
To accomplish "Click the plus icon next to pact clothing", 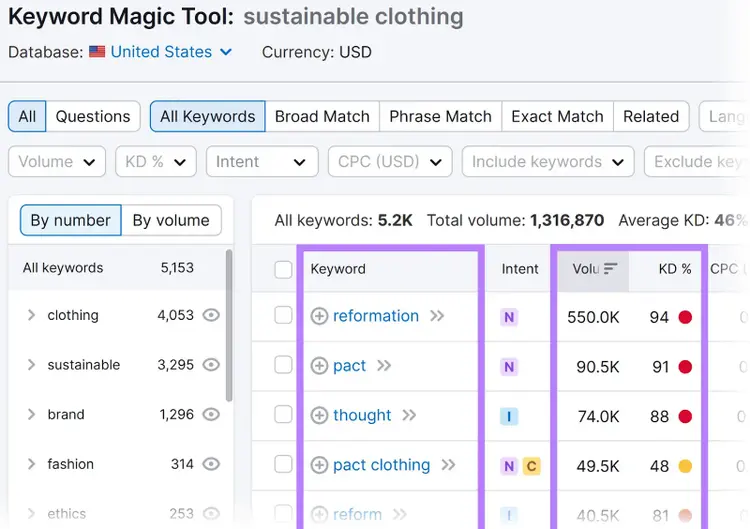I will [x=319, y=465].
